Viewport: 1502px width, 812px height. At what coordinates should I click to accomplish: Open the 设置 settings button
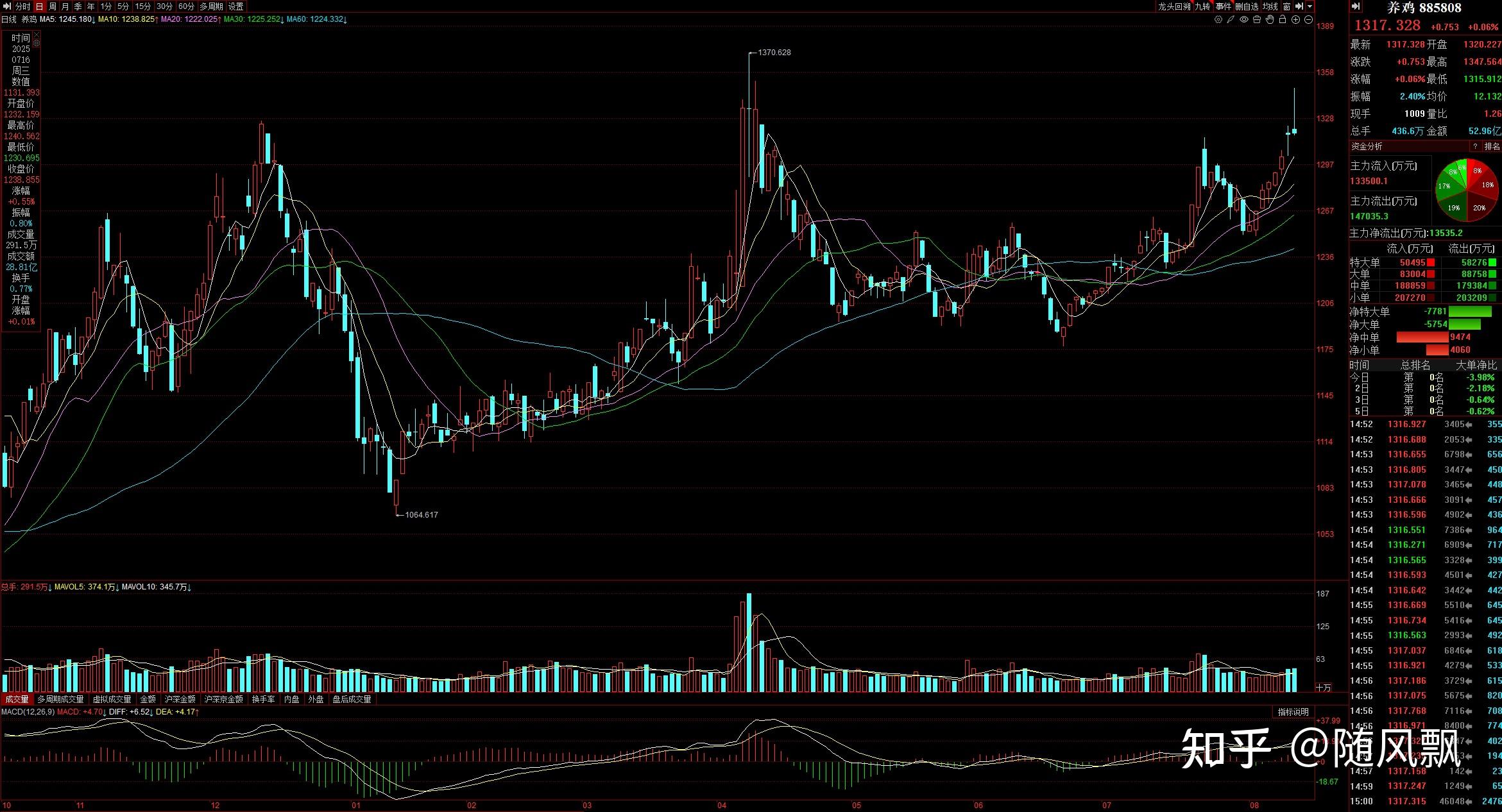pos(236,6)
